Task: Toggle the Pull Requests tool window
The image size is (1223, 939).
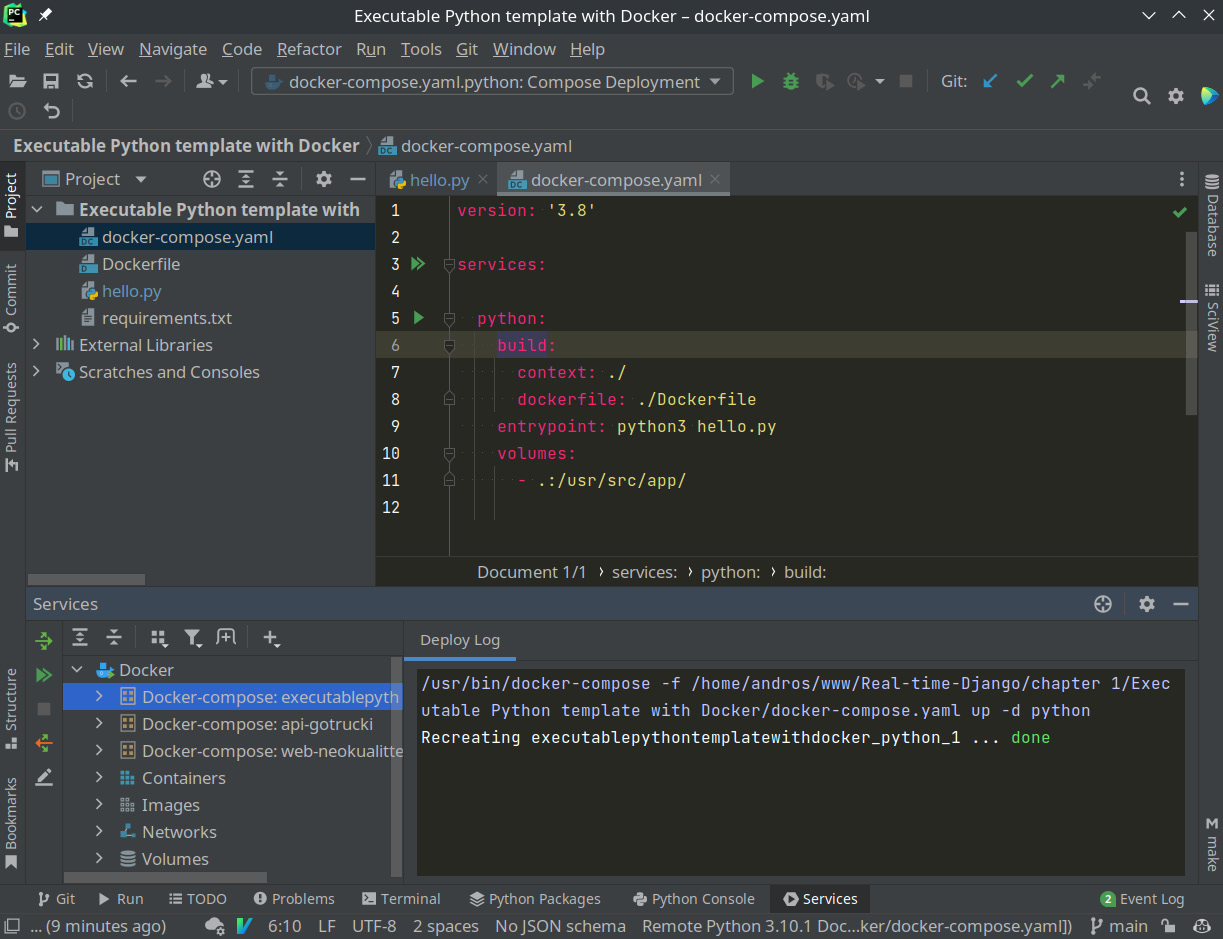Action: 11,417
